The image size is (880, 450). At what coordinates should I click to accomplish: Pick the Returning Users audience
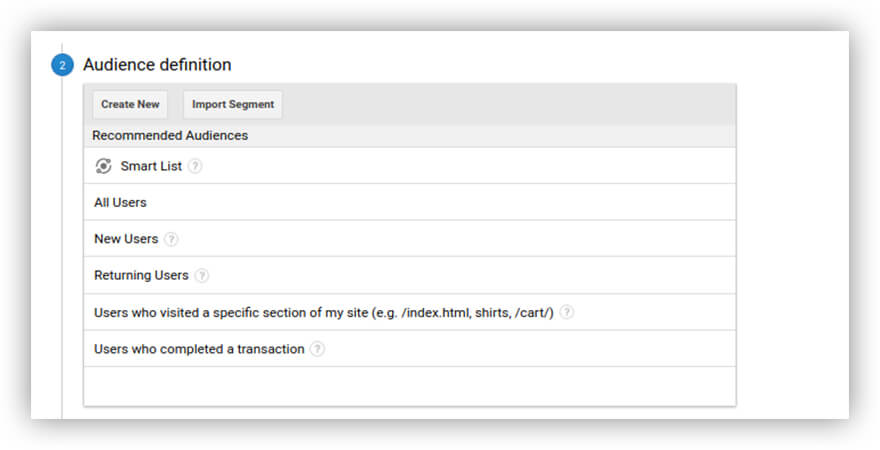pos(141,275)
